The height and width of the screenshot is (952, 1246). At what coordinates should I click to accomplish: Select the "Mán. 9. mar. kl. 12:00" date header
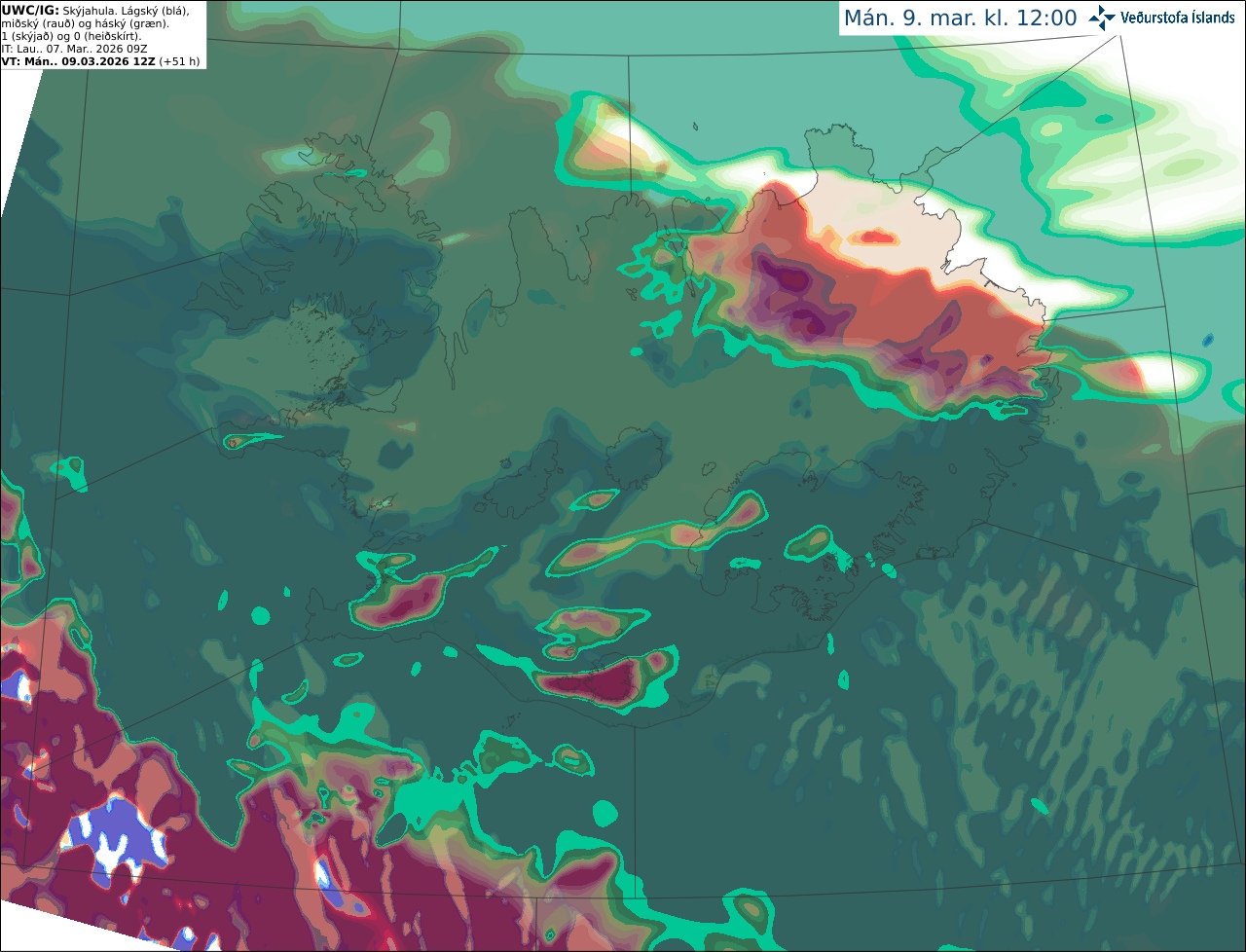click(x=960, y=18)
